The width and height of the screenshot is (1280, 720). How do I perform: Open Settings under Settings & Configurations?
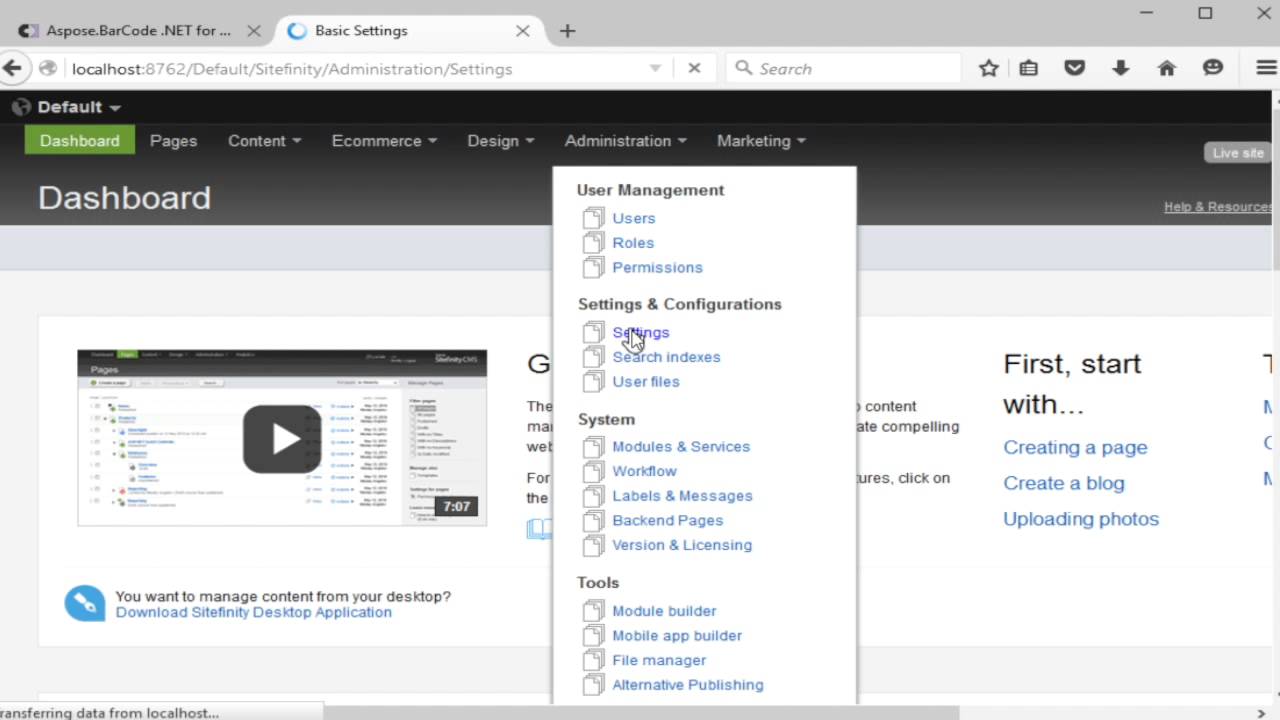(641, 332)
